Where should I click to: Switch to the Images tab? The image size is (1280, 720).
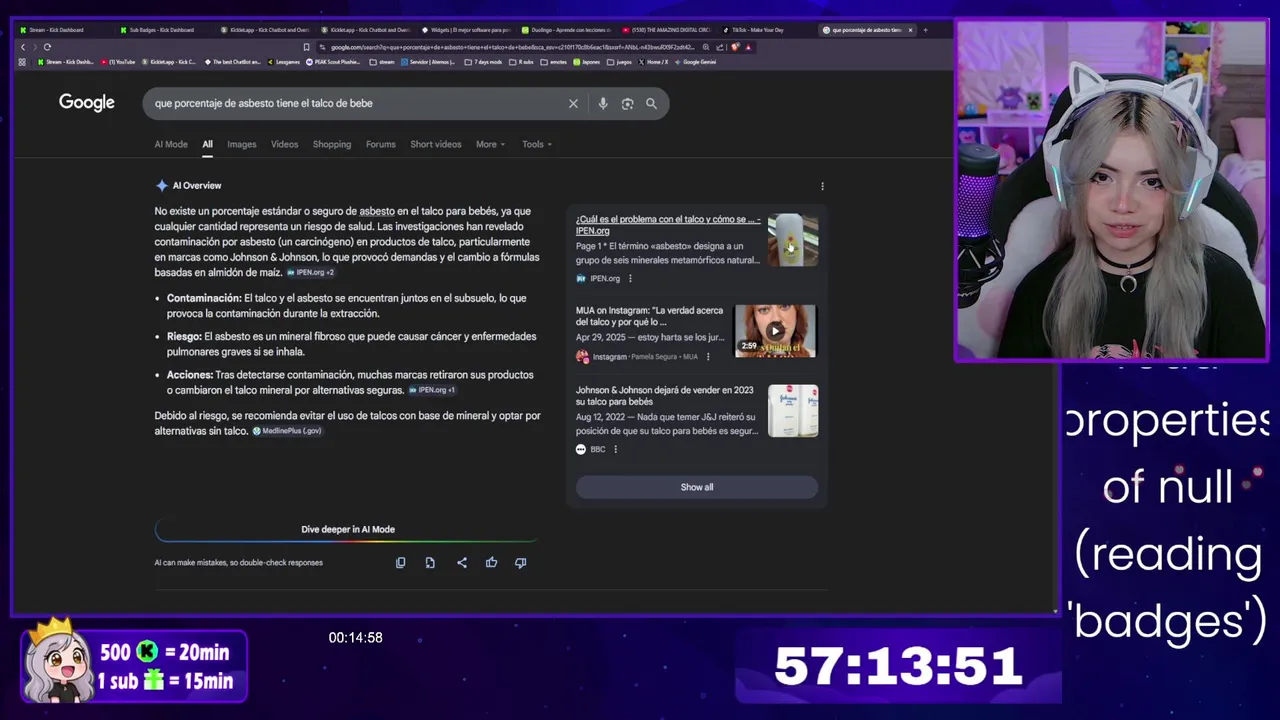tap(241, 144)
